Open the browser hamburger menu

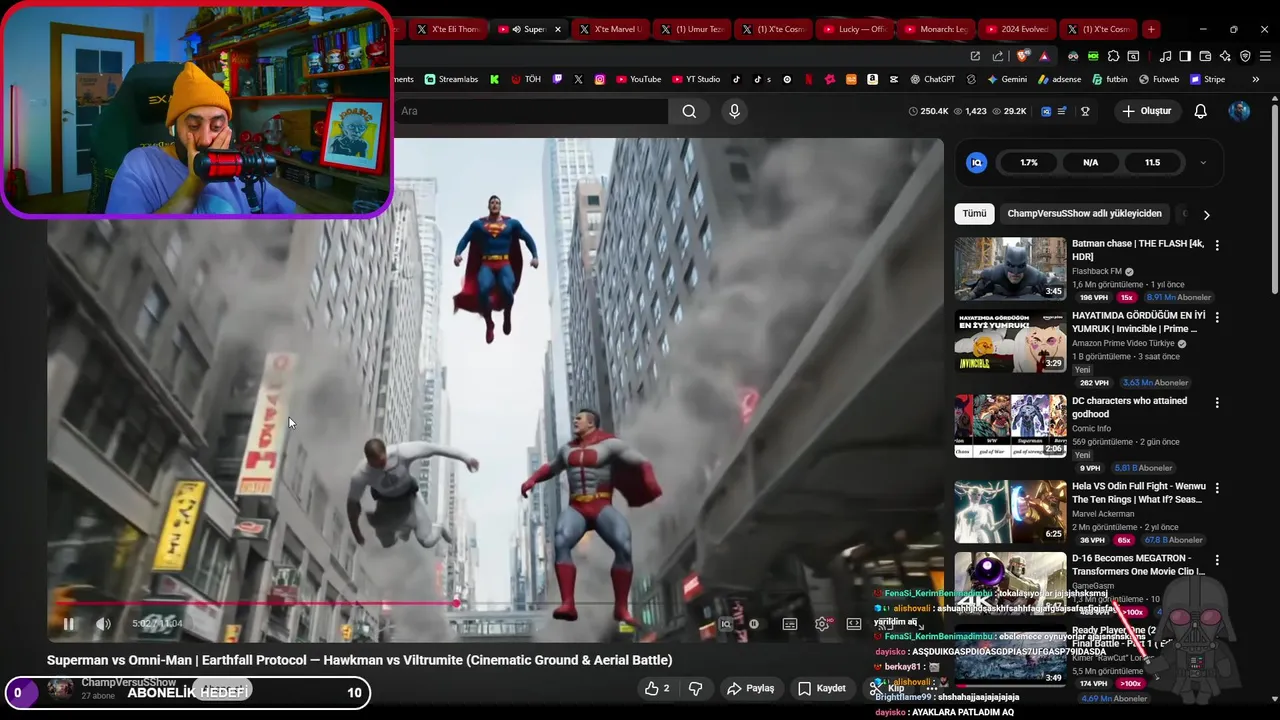tap(1264, 56)
